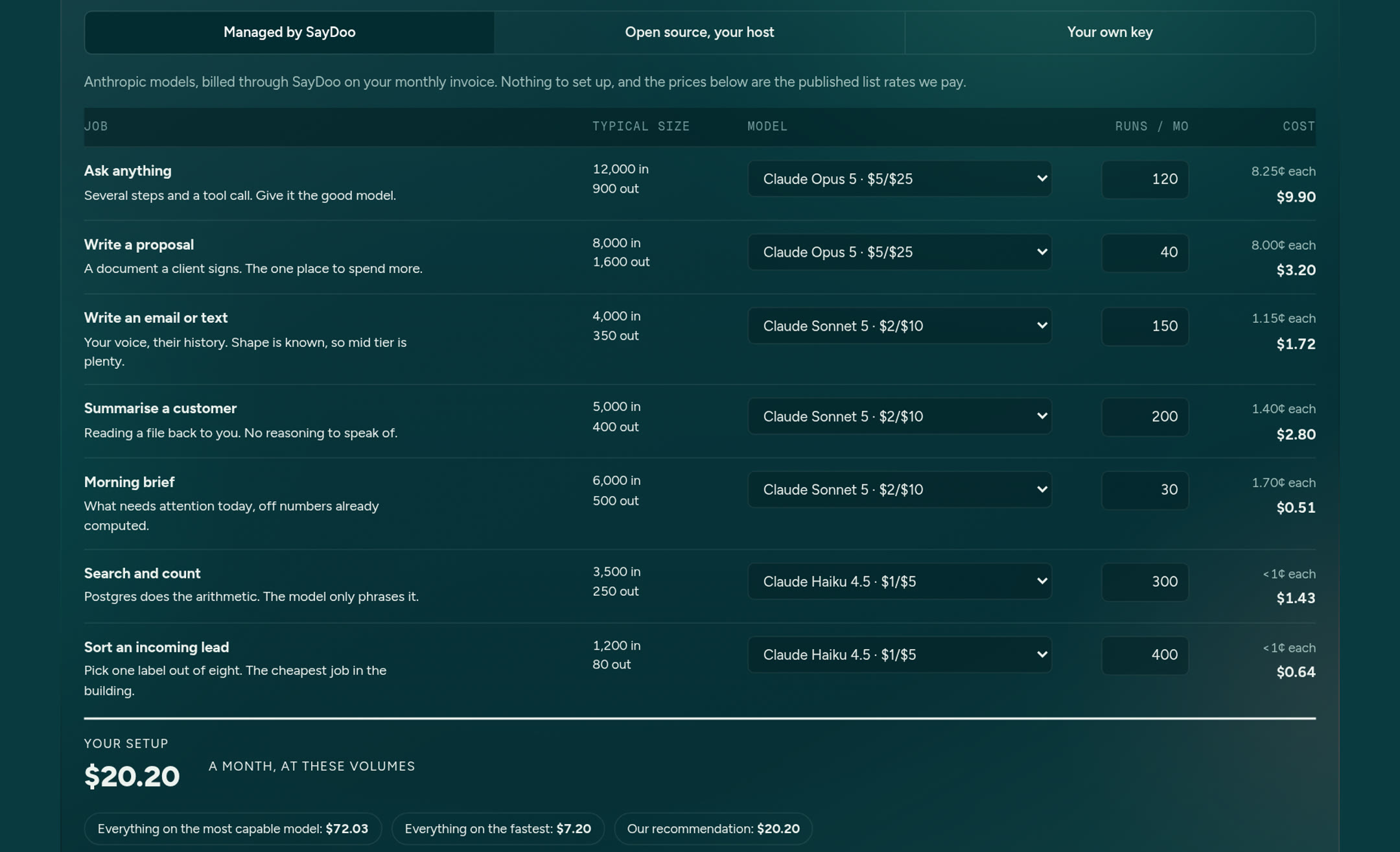
Task: Click the $20.20 monthly total
Action: tap(132, 776)
